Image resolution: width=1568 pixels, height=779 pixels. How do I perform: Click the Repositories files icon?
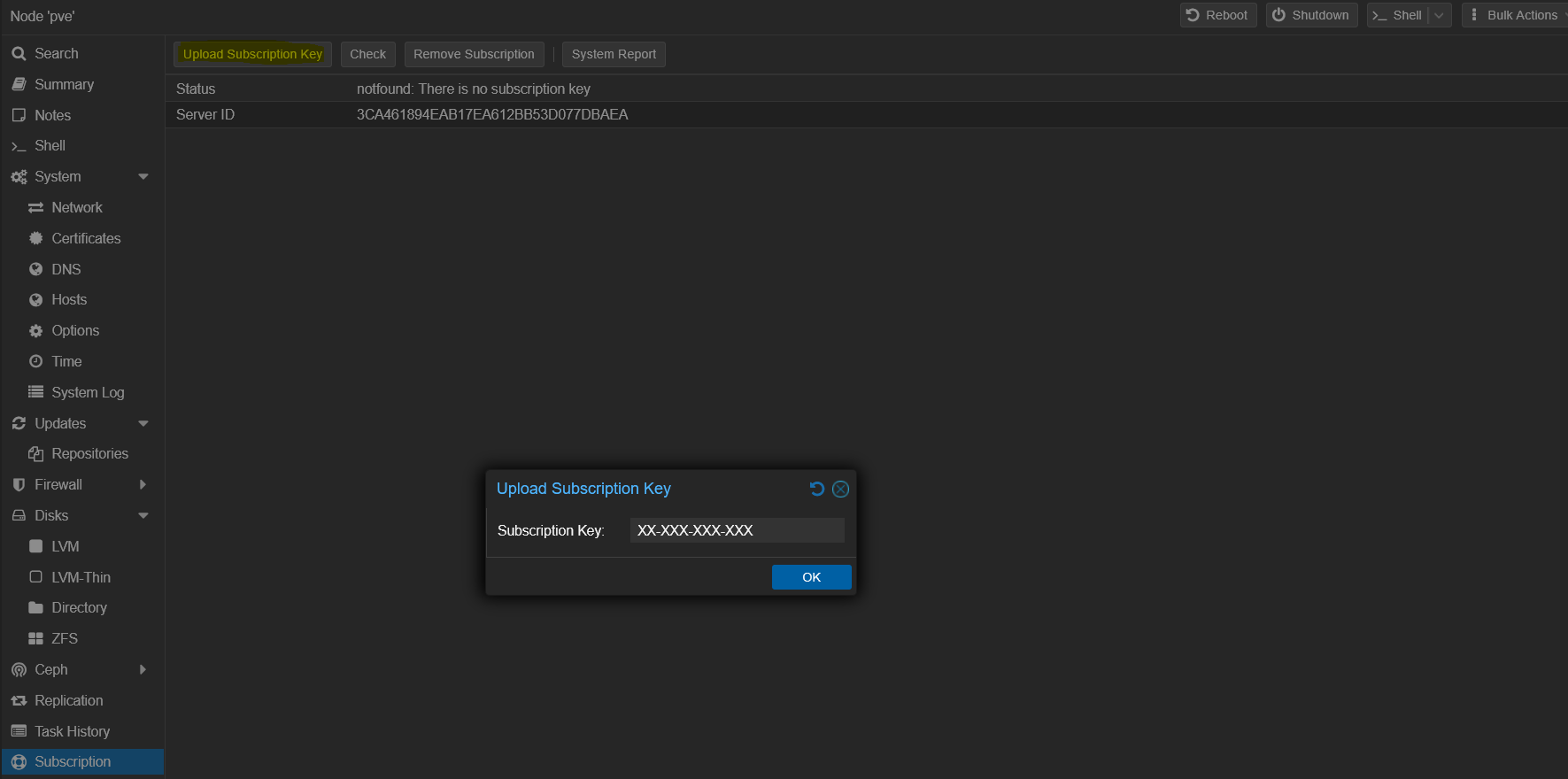(36, 454)
